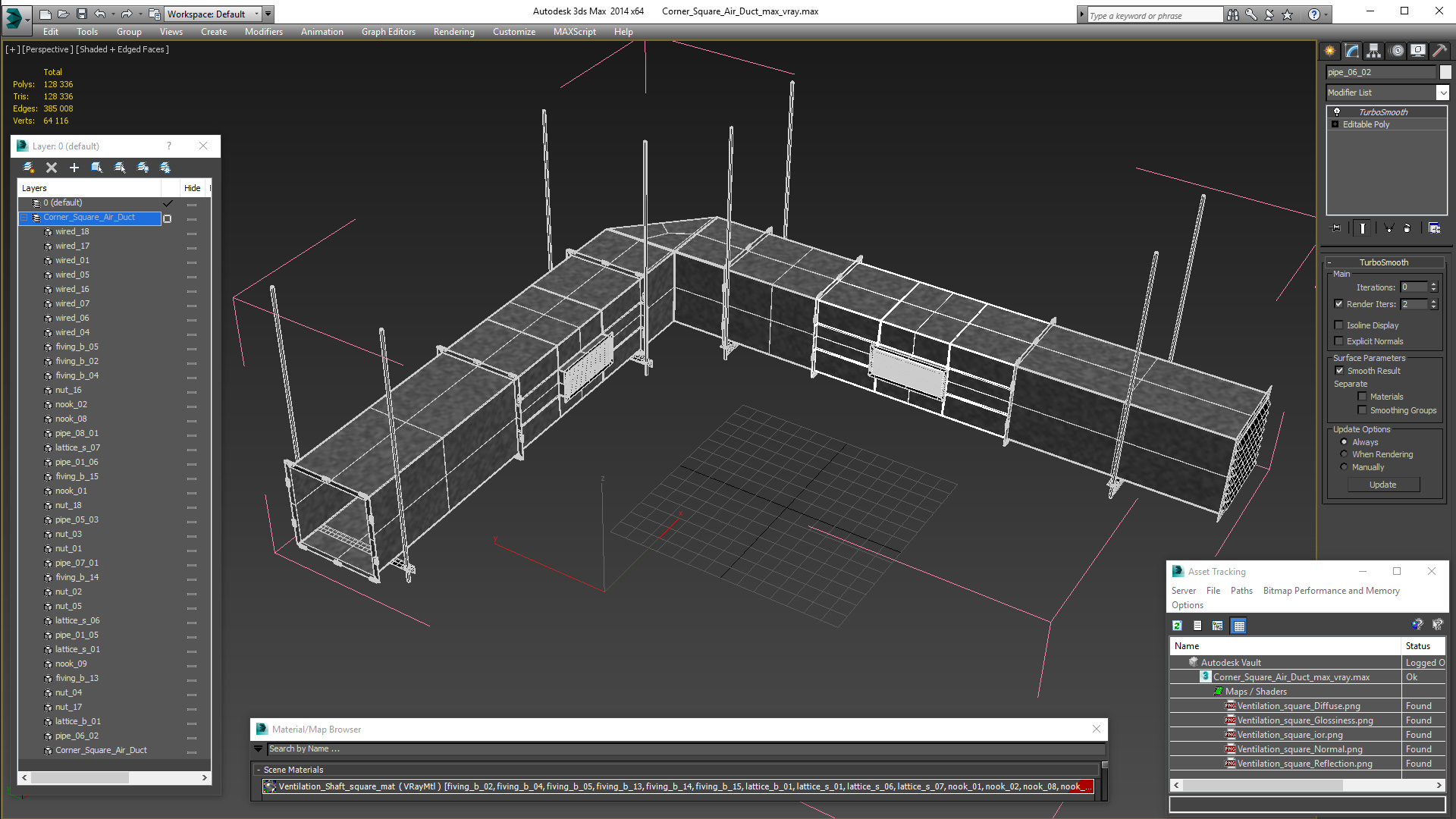Open Rendering menu
The height and width of the screenshot is (819, 1456).
point(452,31)
